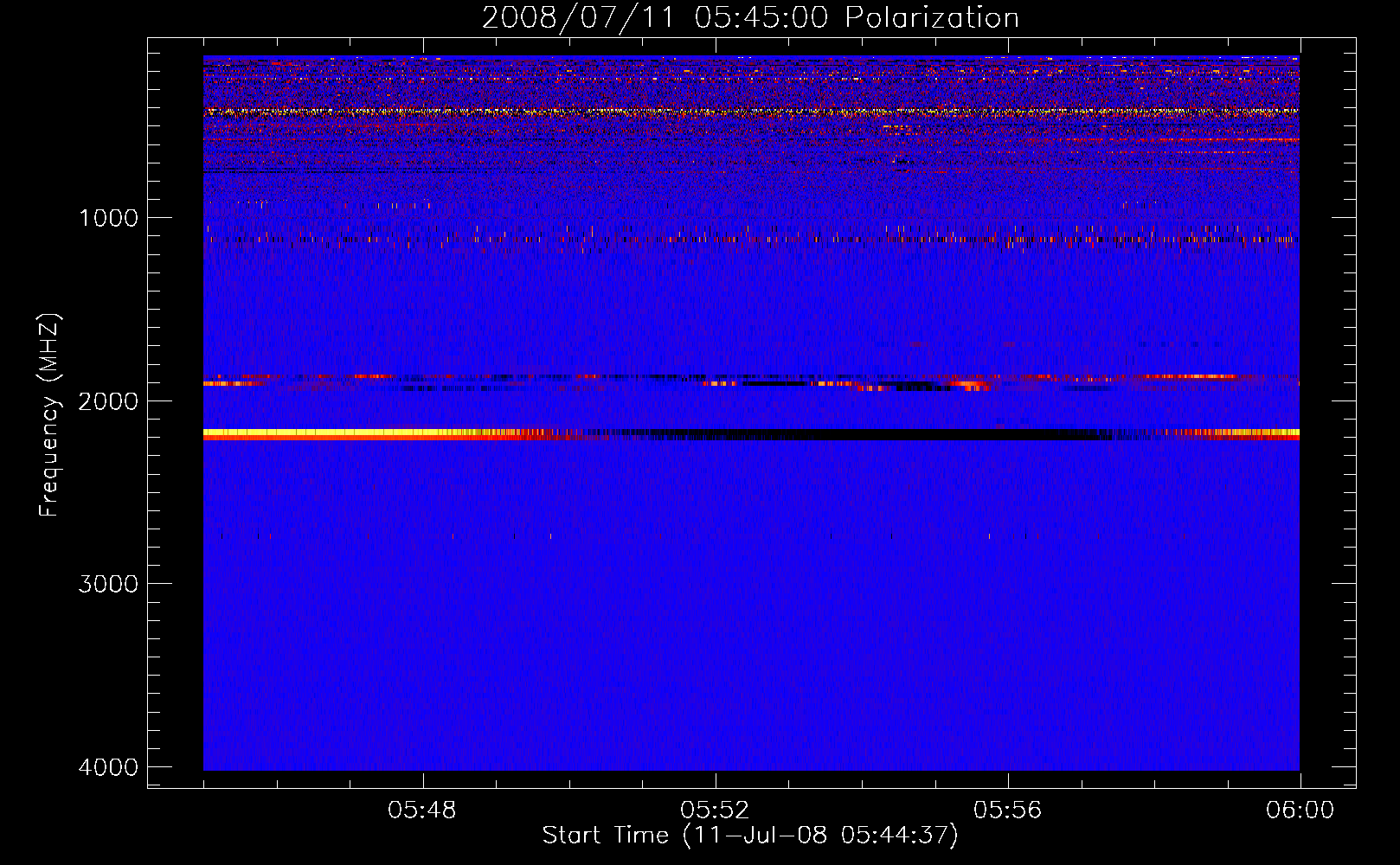Click the 05:52 time tick label

715,811
